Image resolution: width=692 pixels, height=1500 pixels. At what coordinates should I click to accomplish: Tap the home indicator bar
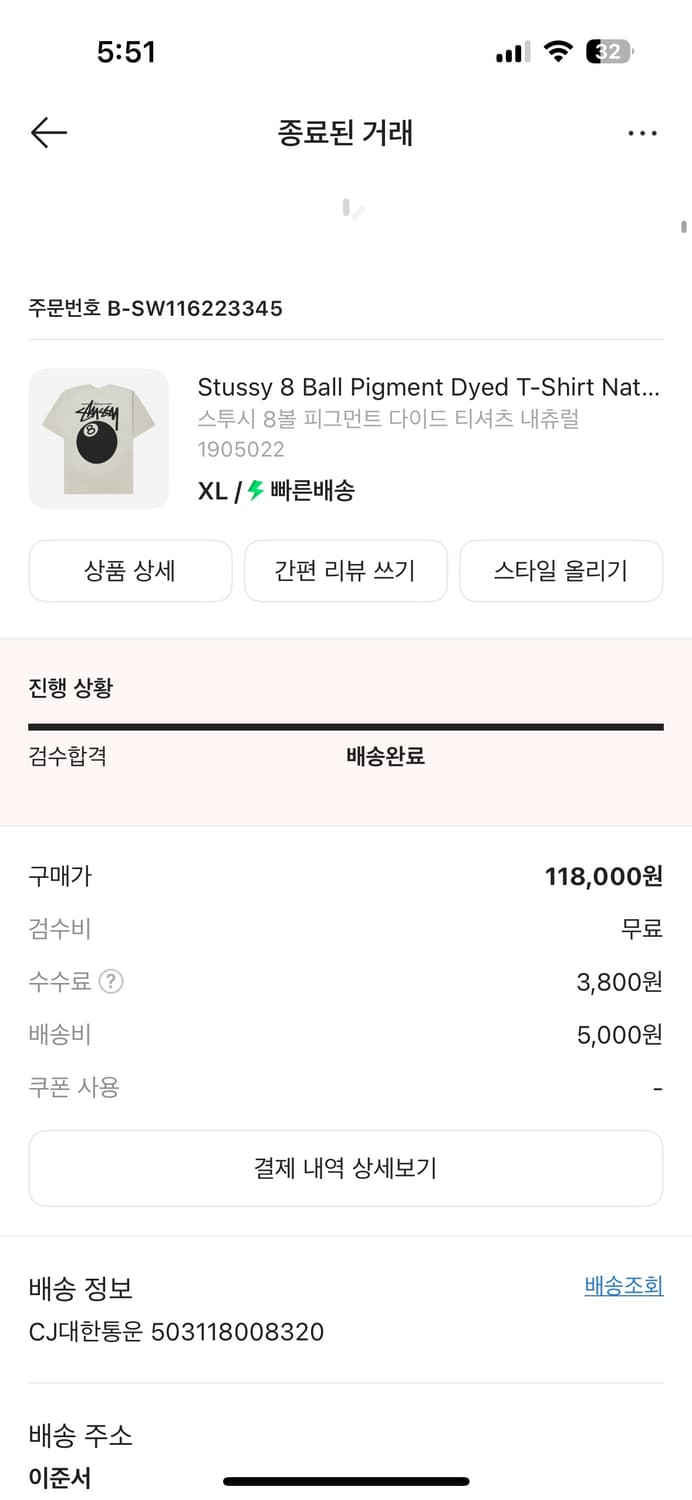346,1481
